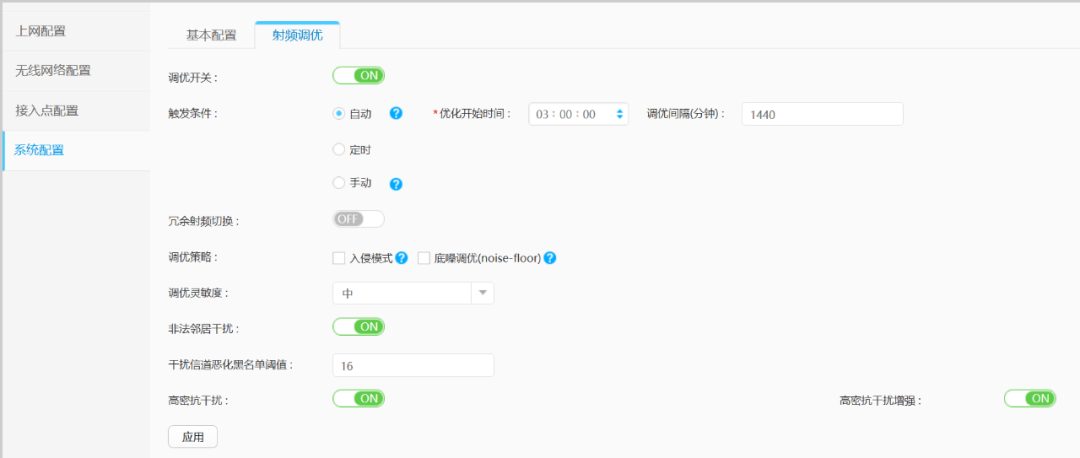Turn off the 高密抗干扰 switch
The width and height of the screenshot is (1080, 458).
[358, 398]
